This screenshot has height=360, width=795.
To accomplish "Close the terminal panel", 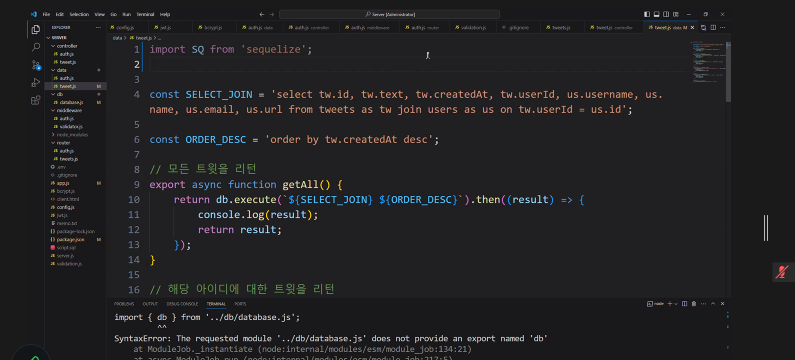I will pyautogui.click(x=722, y=304).
